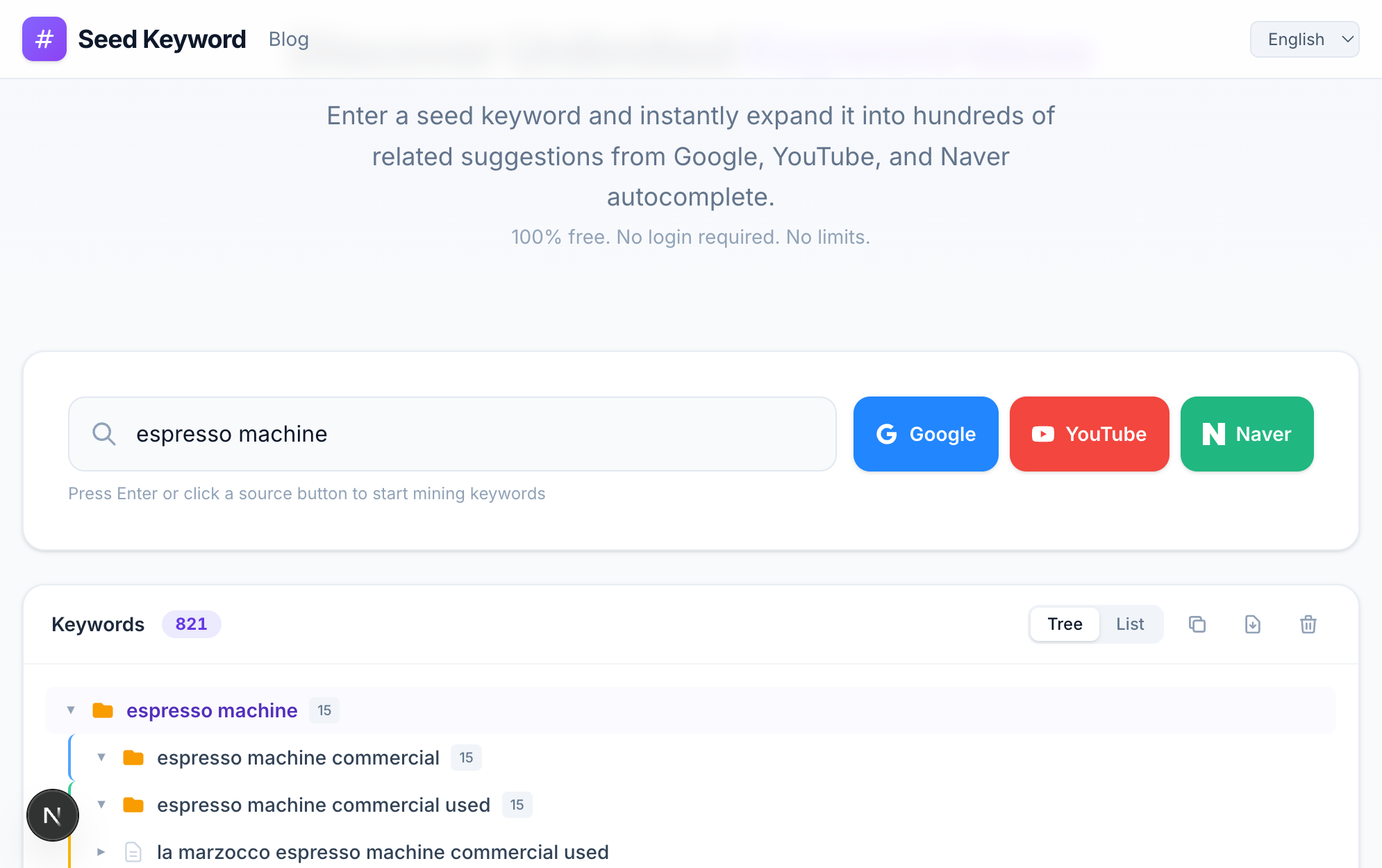
Task: Delete all keywords trash icon
Action: pos(1308,624)
